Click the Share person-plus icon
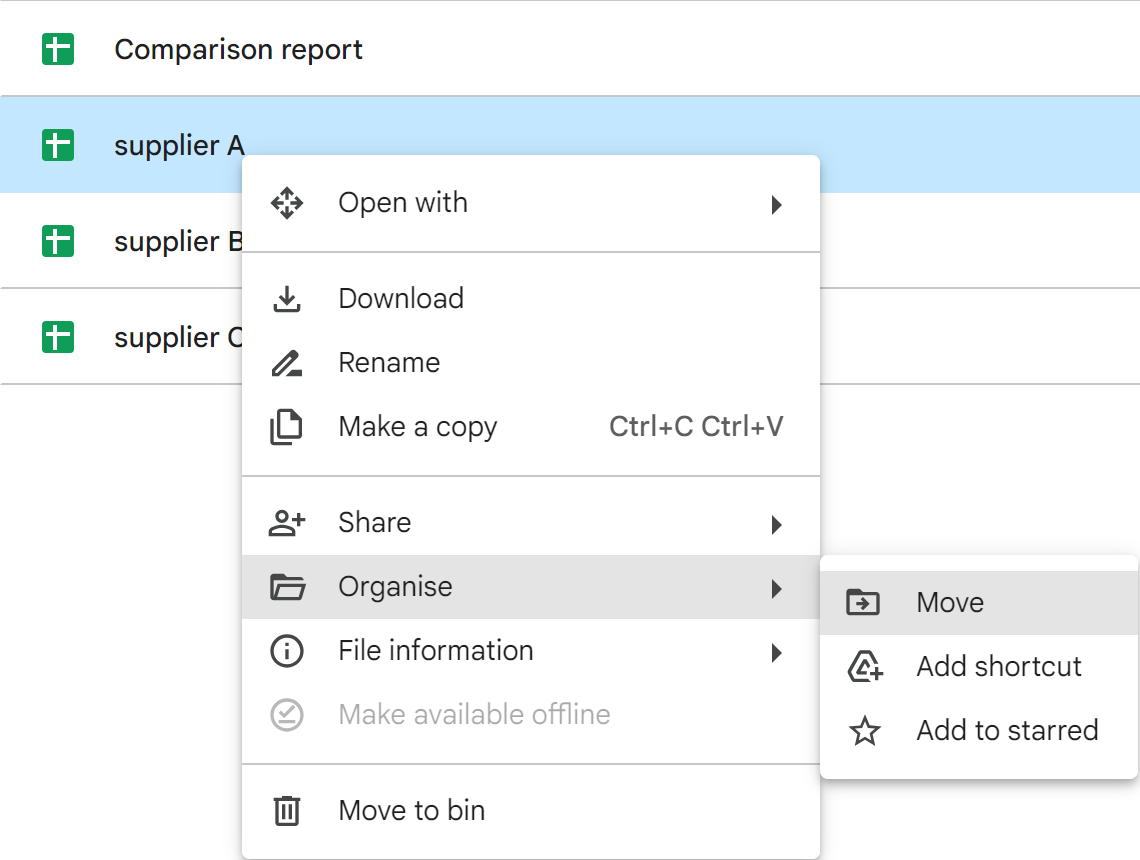This screenshot has width=1140, height=860. pyautogui.click(x=287, y=523)
